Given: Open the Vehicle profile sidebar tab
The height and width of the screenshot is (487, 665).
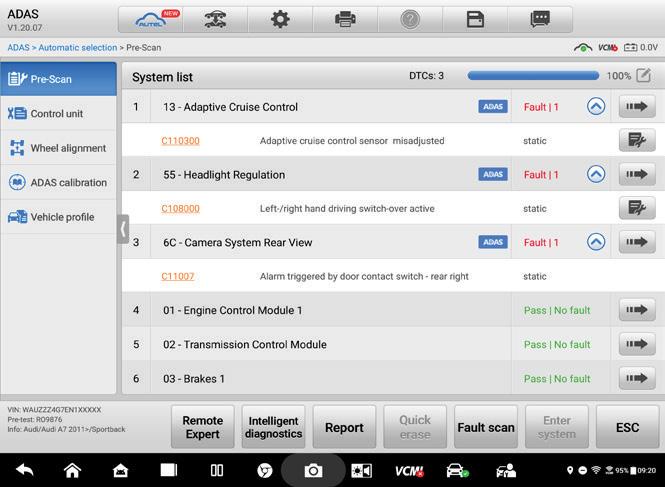Looking at the screenshot, I should click(59, 217).
